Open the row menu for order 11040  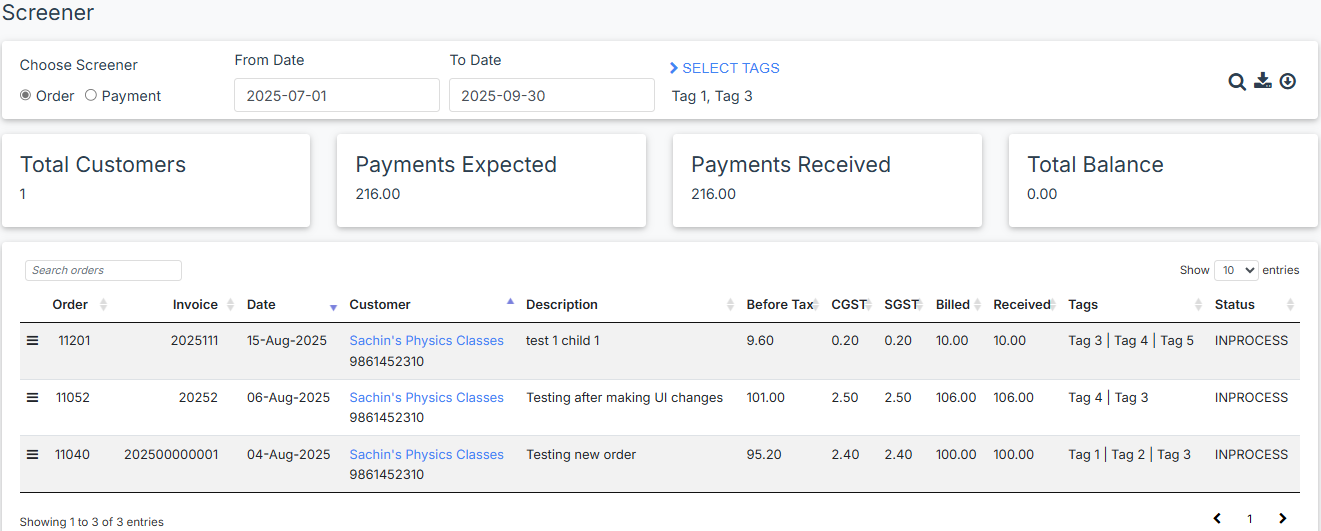[x=32, y=455]
